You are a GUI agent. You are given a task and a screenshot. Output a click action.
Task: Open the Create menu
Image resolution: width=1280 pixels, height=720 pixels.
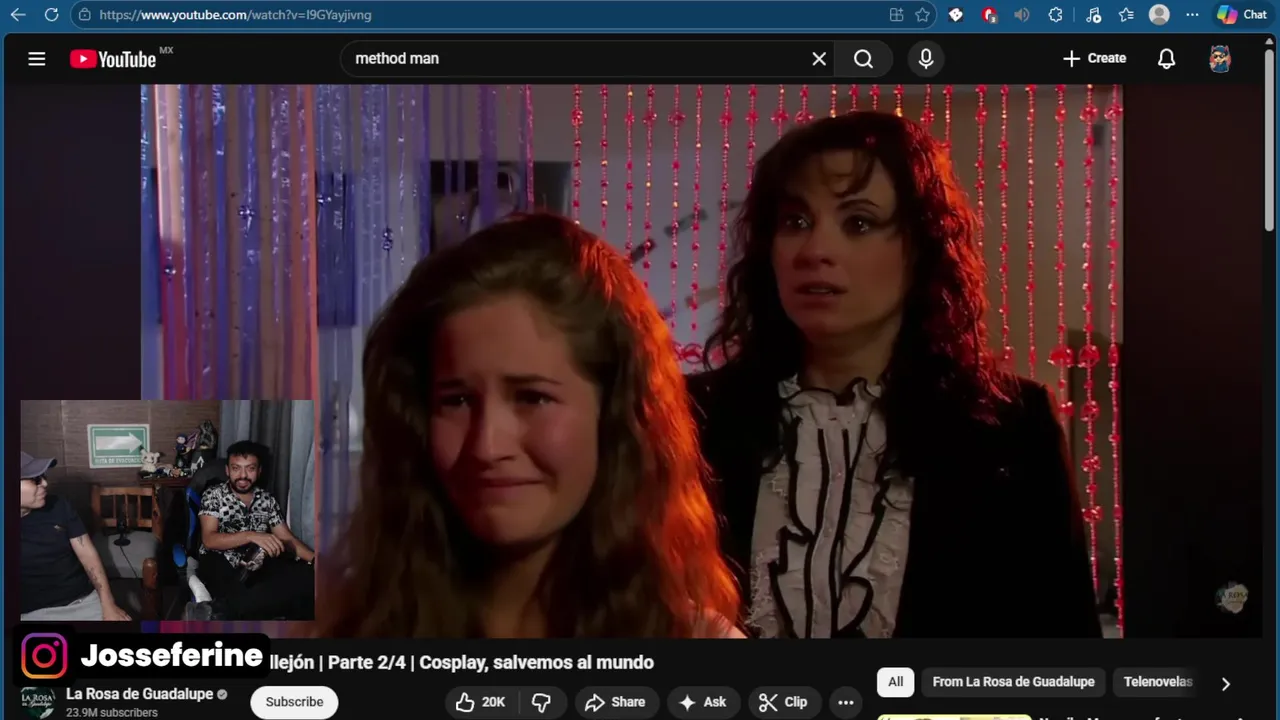click(x=1094, y=59)
